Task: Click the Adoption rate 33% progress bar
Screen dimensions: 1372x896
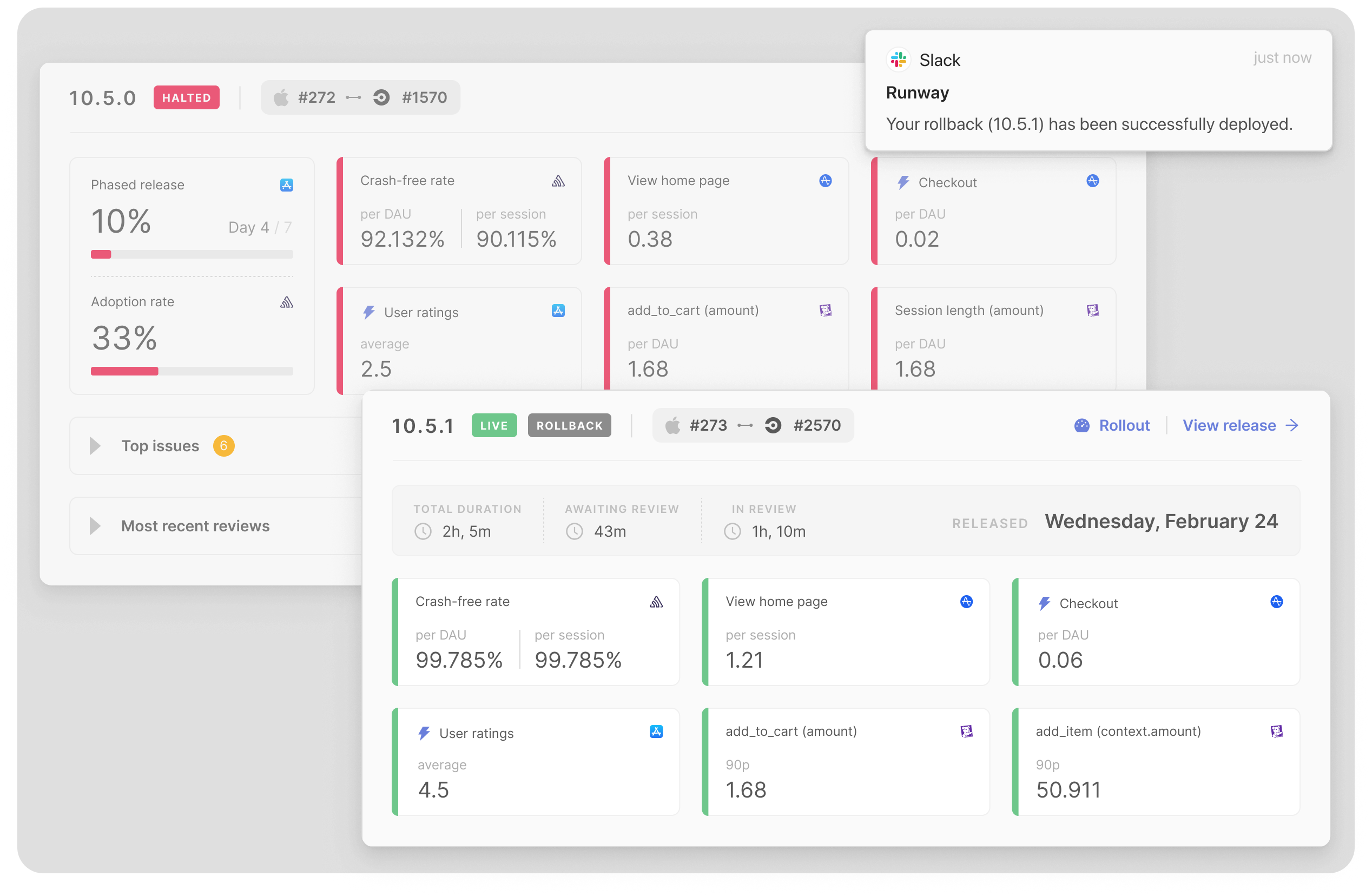Action: pyautogui.click(x=192, y=371)
